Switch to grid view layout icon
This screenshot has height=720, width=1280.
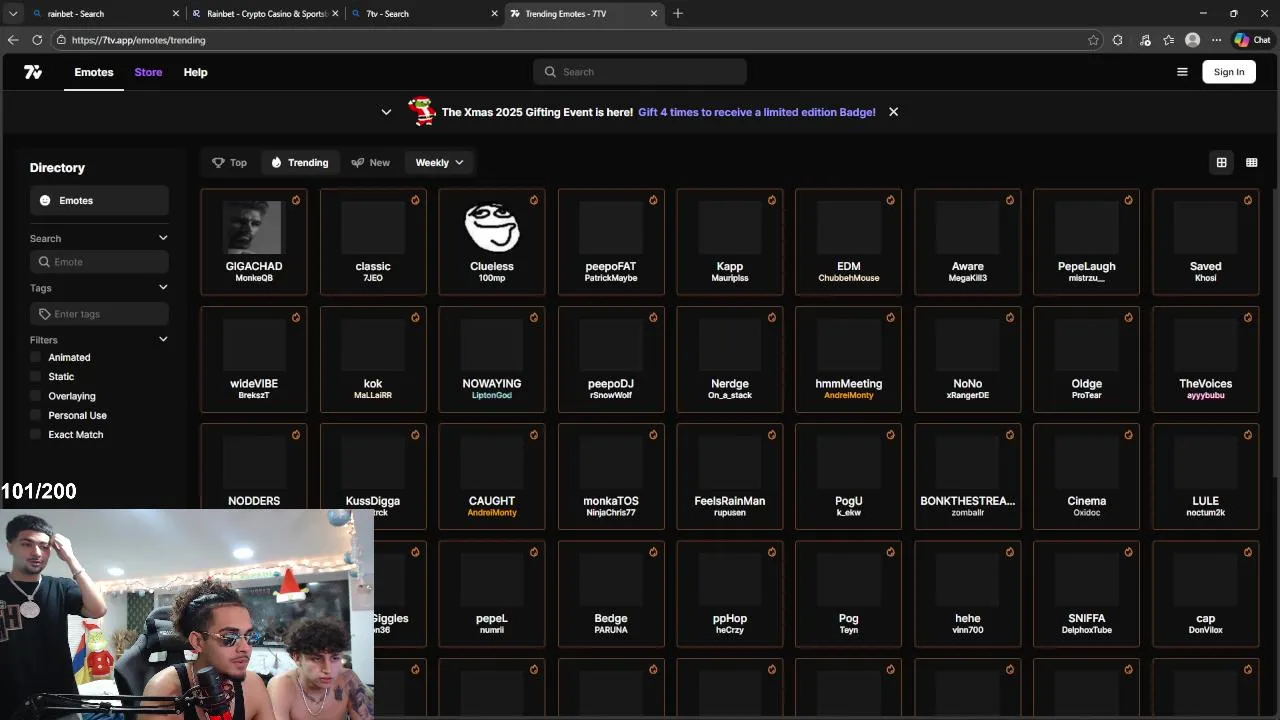[x=1221, y=162]
